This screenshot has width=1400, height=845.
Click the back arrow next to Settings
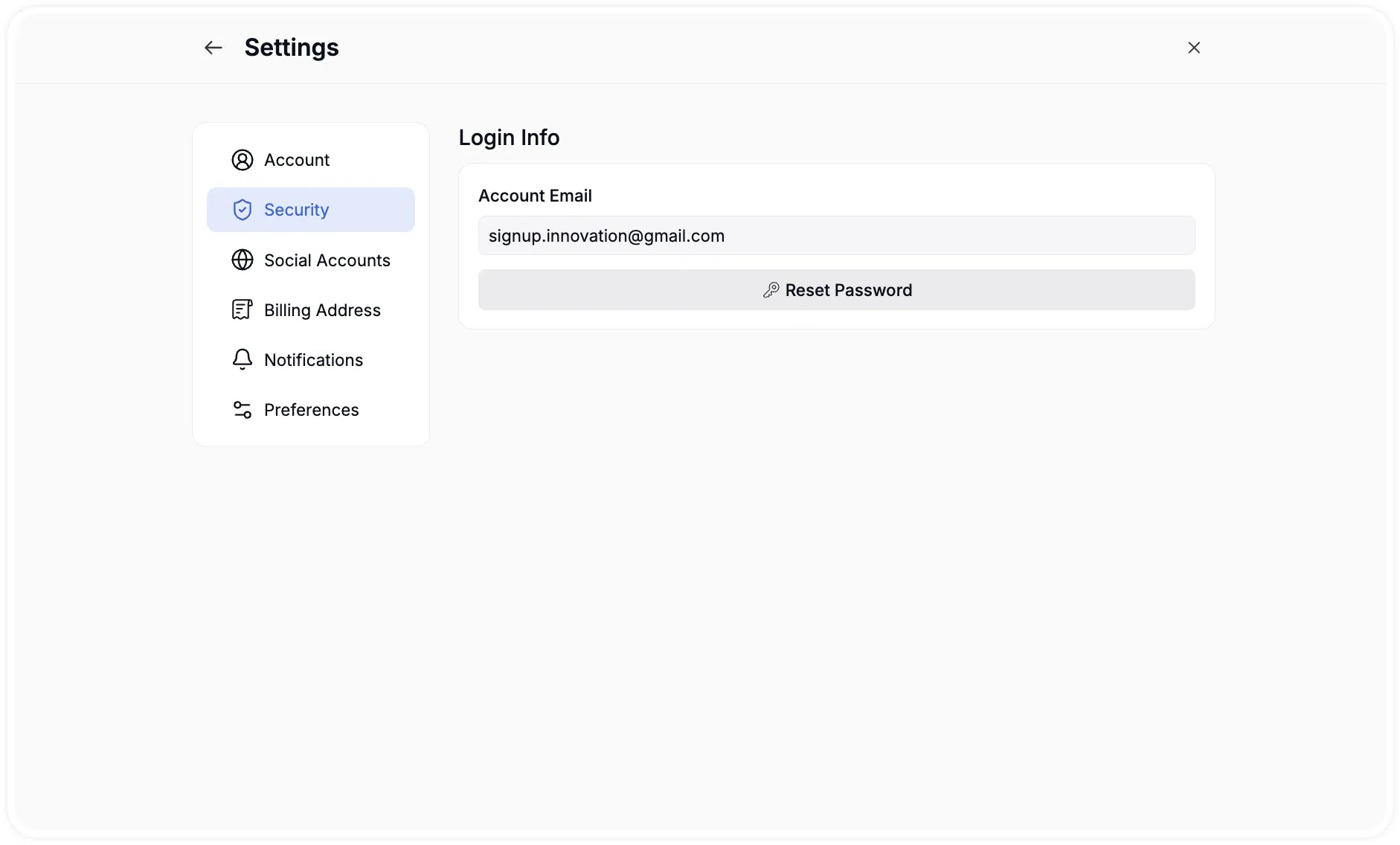(x=213, y=48)
